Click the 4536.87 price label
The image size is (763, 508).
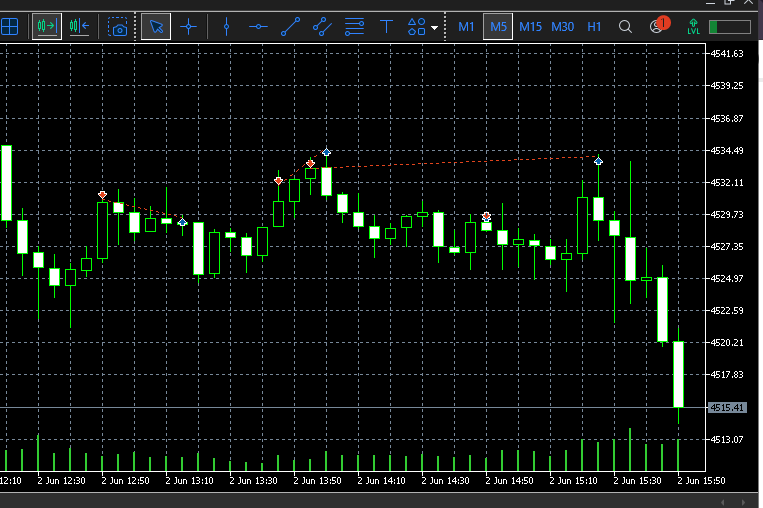(x=727, y=118)
